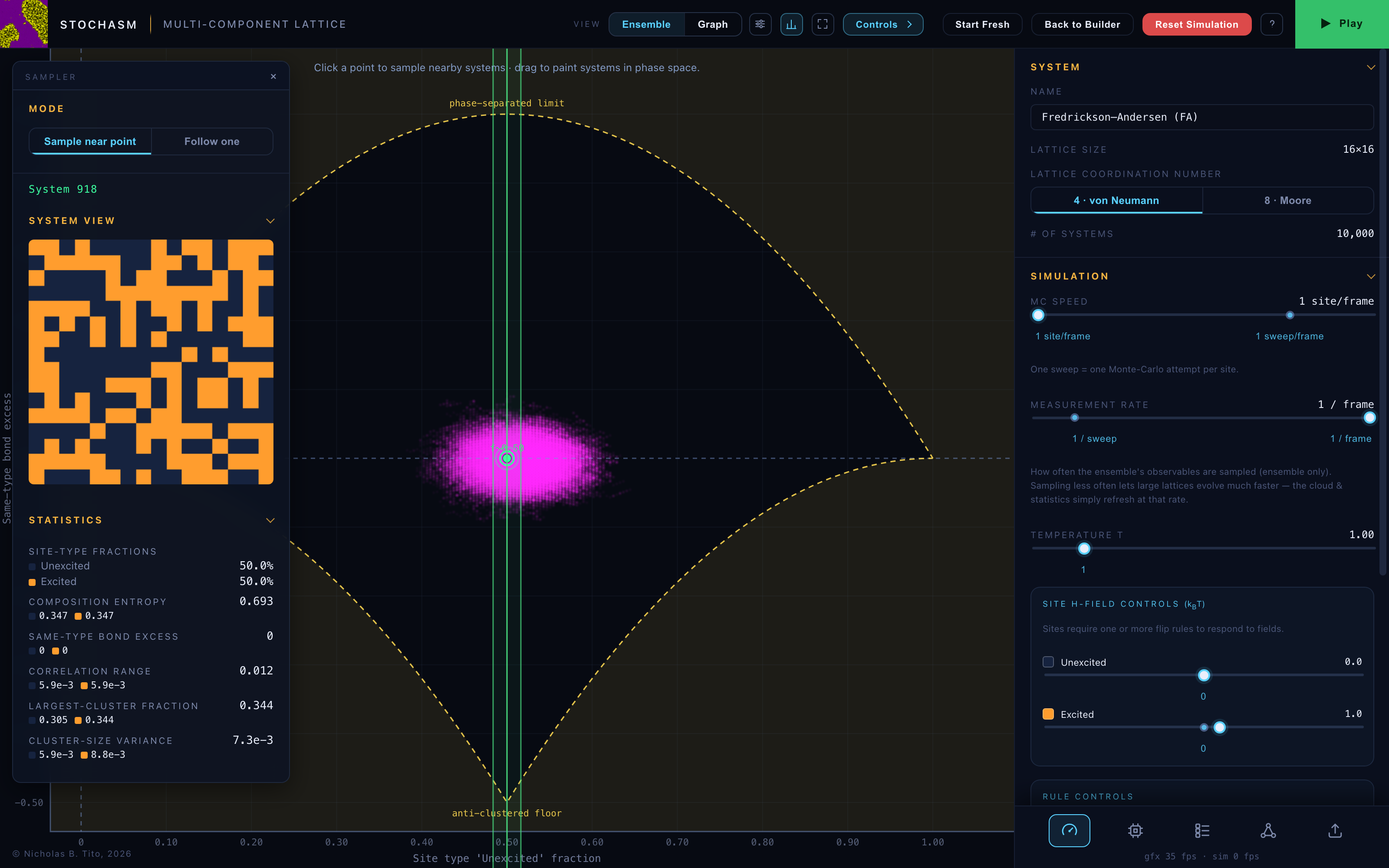
Task: Open the sliders settings icon in toolbar
Action: pyautogui.click(x=760, y=24)
